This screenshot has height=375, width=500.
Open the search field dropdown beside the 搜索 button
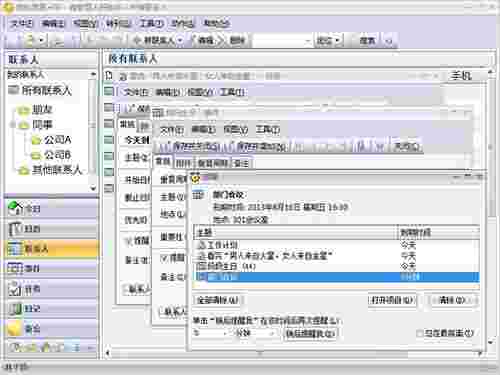(309, 41)
